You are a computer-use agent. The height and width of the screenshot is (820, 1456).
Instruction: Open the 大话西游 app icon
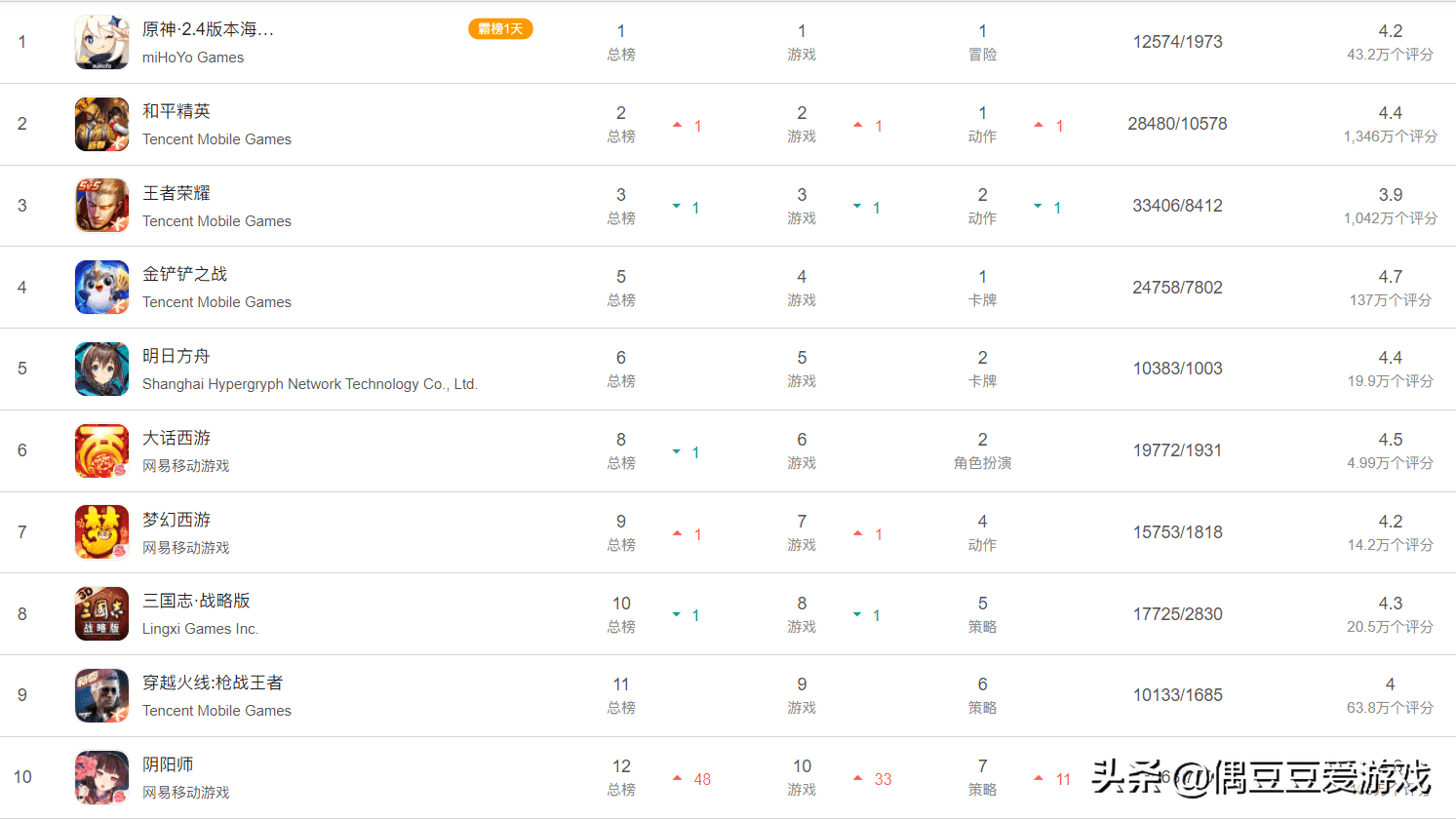coord(101,450)
